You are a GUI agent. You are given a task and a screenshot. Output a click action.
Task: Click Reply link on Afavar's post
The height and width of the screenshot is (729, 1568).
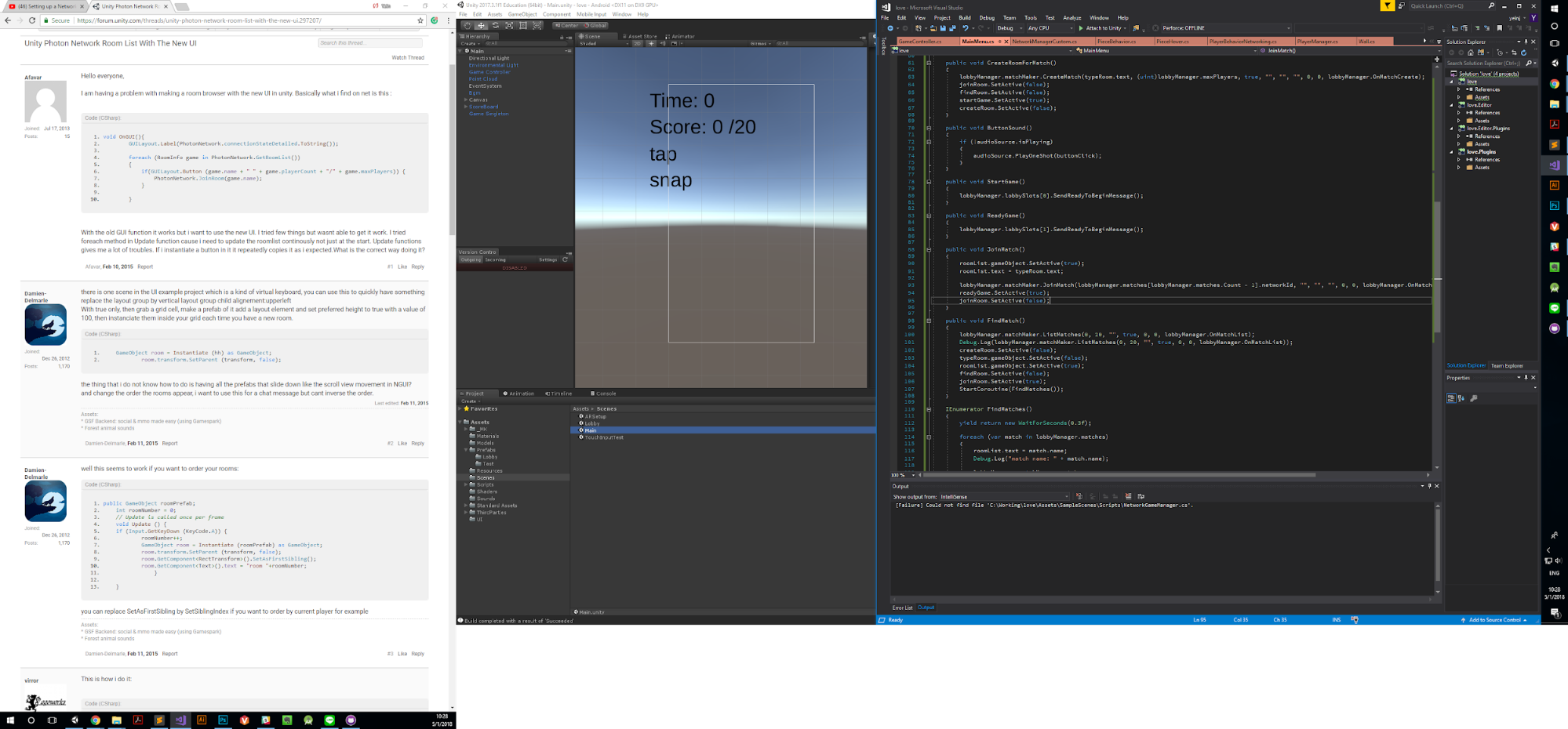tap(417, 267)
